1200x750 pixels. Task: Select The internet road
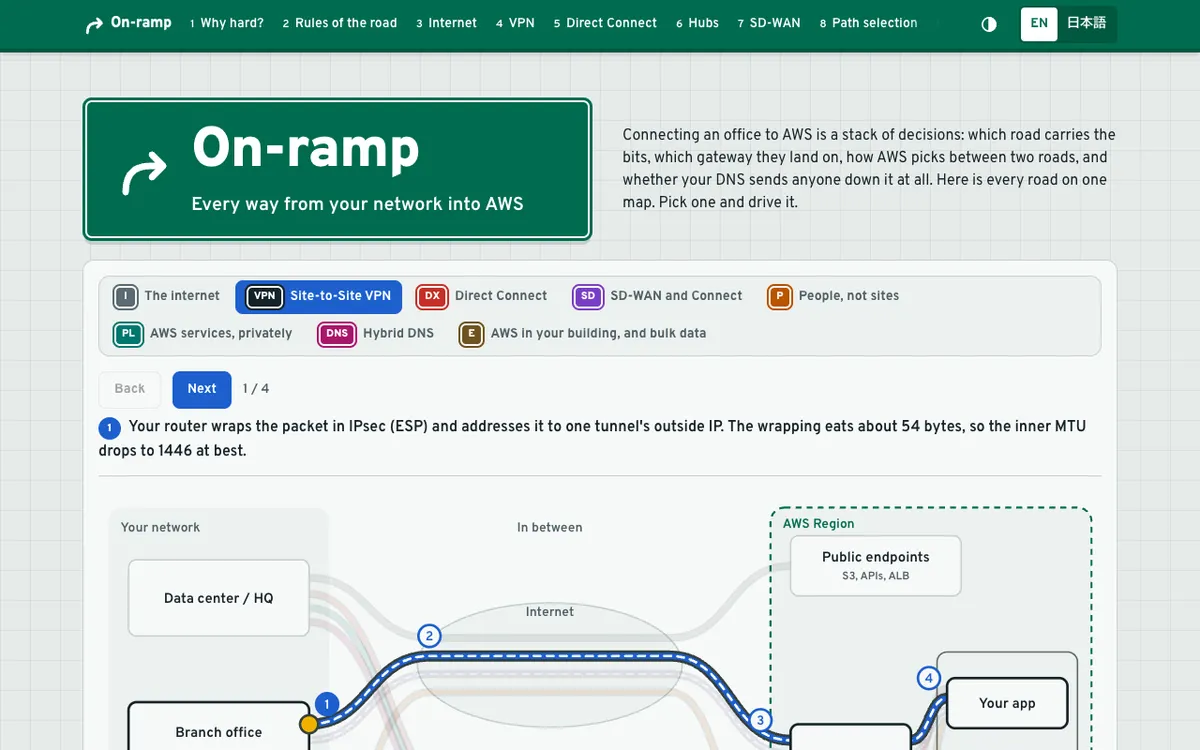pos(166,296)
